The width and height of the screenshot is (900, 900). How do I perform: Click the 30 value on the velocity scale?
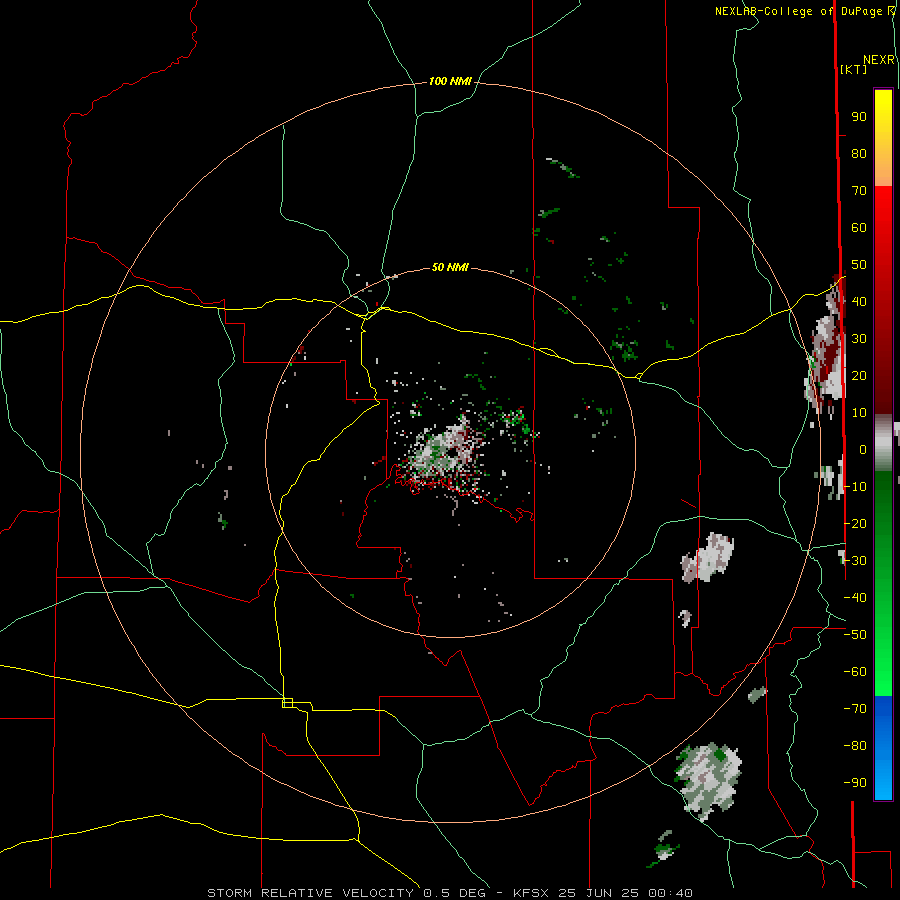tap(859, 339)
